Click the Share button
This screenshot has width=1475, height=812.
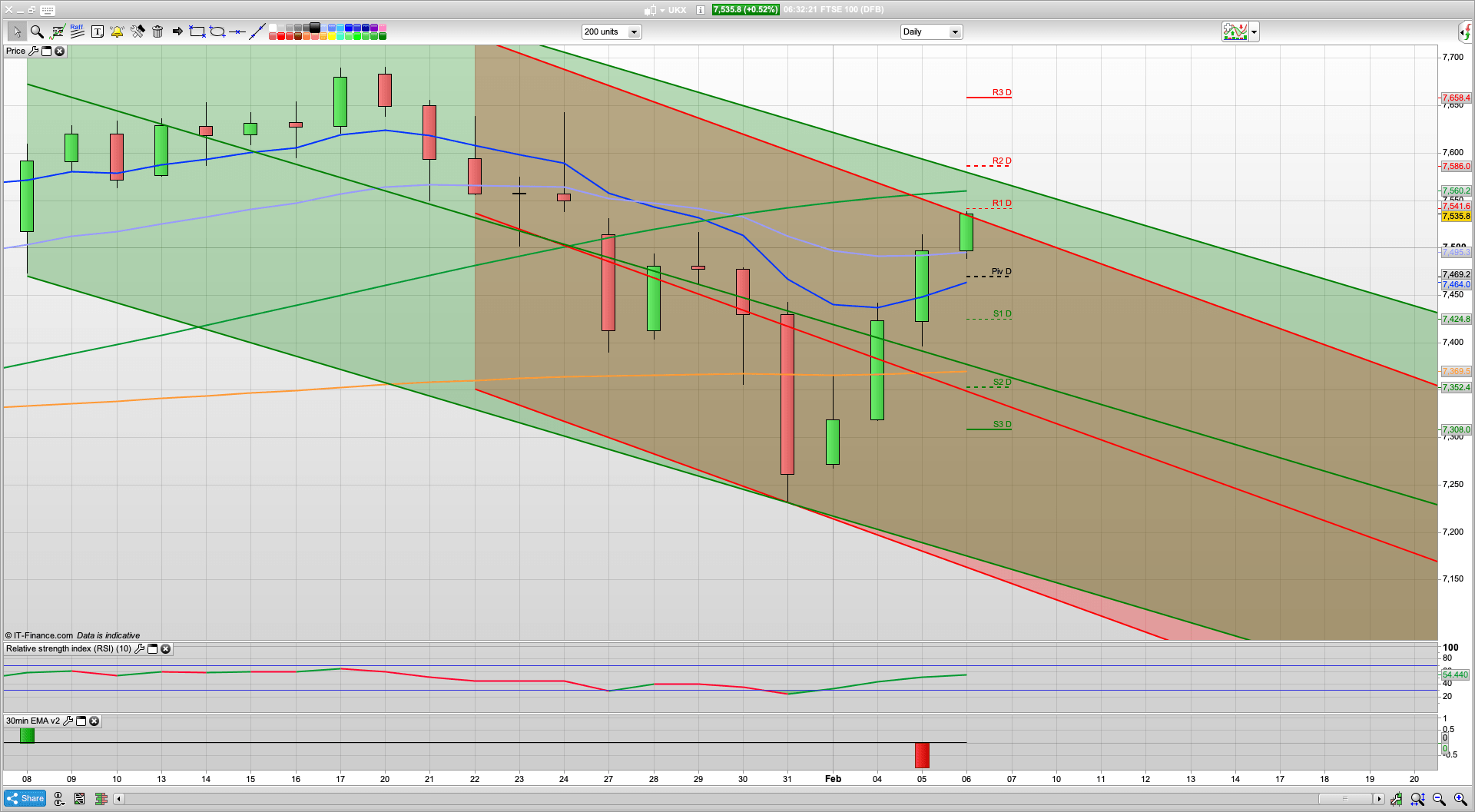25,799
